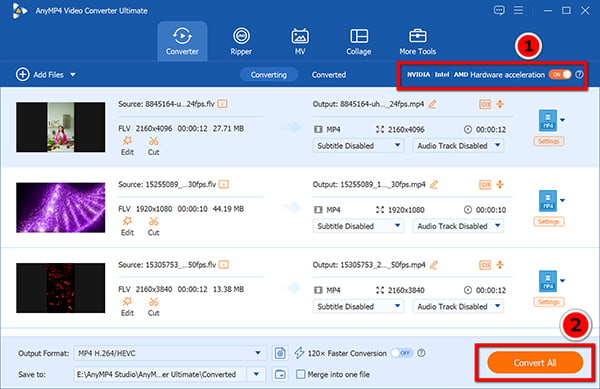Open Subtitle Disabled dropdown for 15255089 video
Viewport: 600px width, 389px height.
358,226
